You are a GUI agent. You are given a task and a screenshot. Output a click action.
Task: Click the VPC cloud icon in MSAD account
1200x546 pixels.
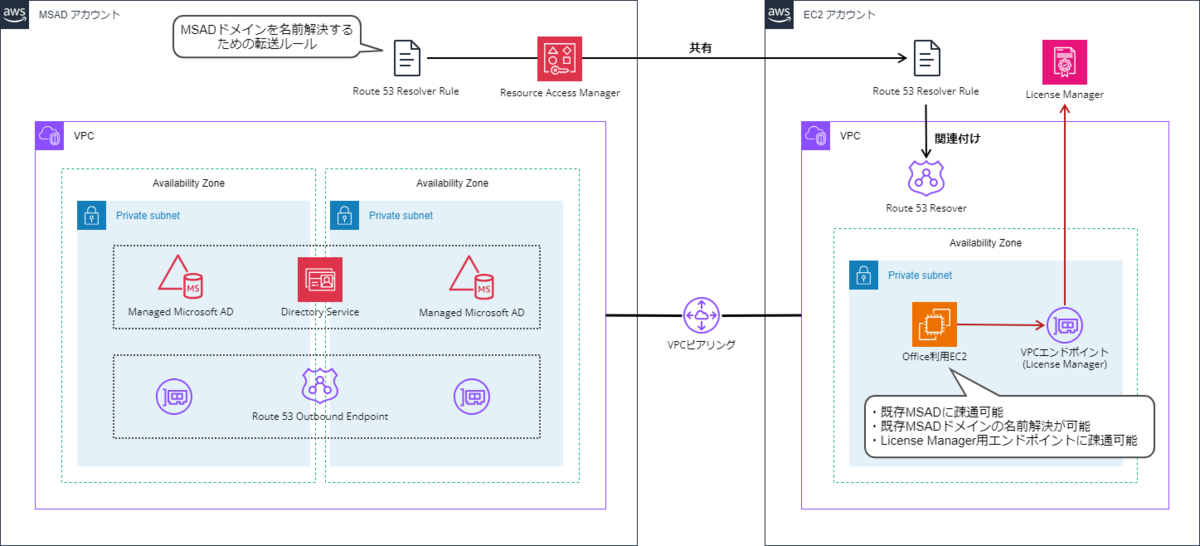[49, 135]
